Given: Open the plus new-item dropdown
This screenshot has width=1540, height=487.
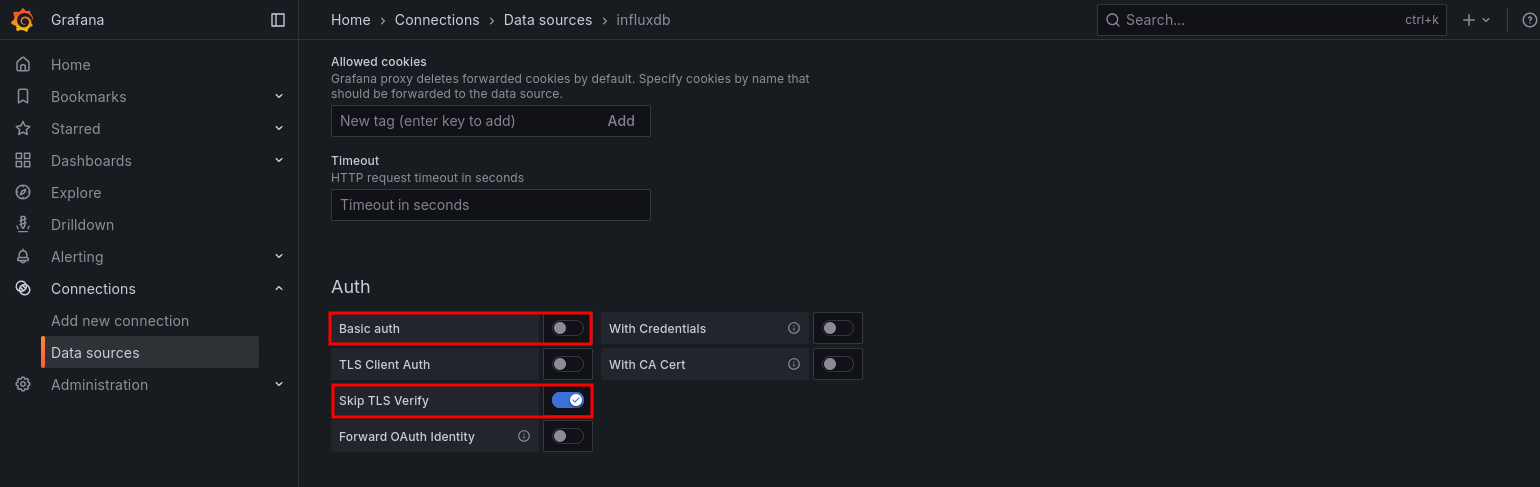Looking at the screenshot, I should tap(1476, 20).
